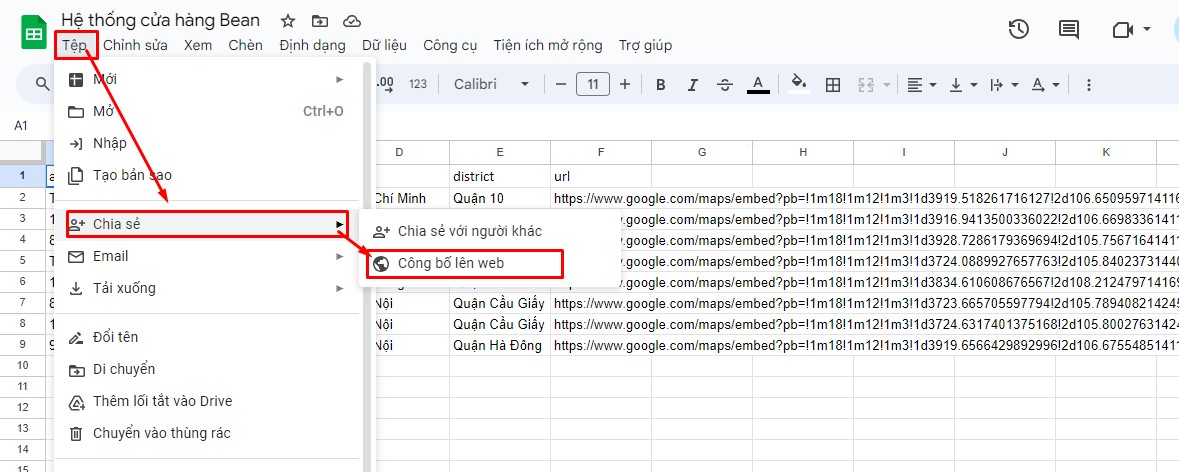
Task: Check the cloud saved status icon
Action: pyautogui.click(x=352, y=21)
